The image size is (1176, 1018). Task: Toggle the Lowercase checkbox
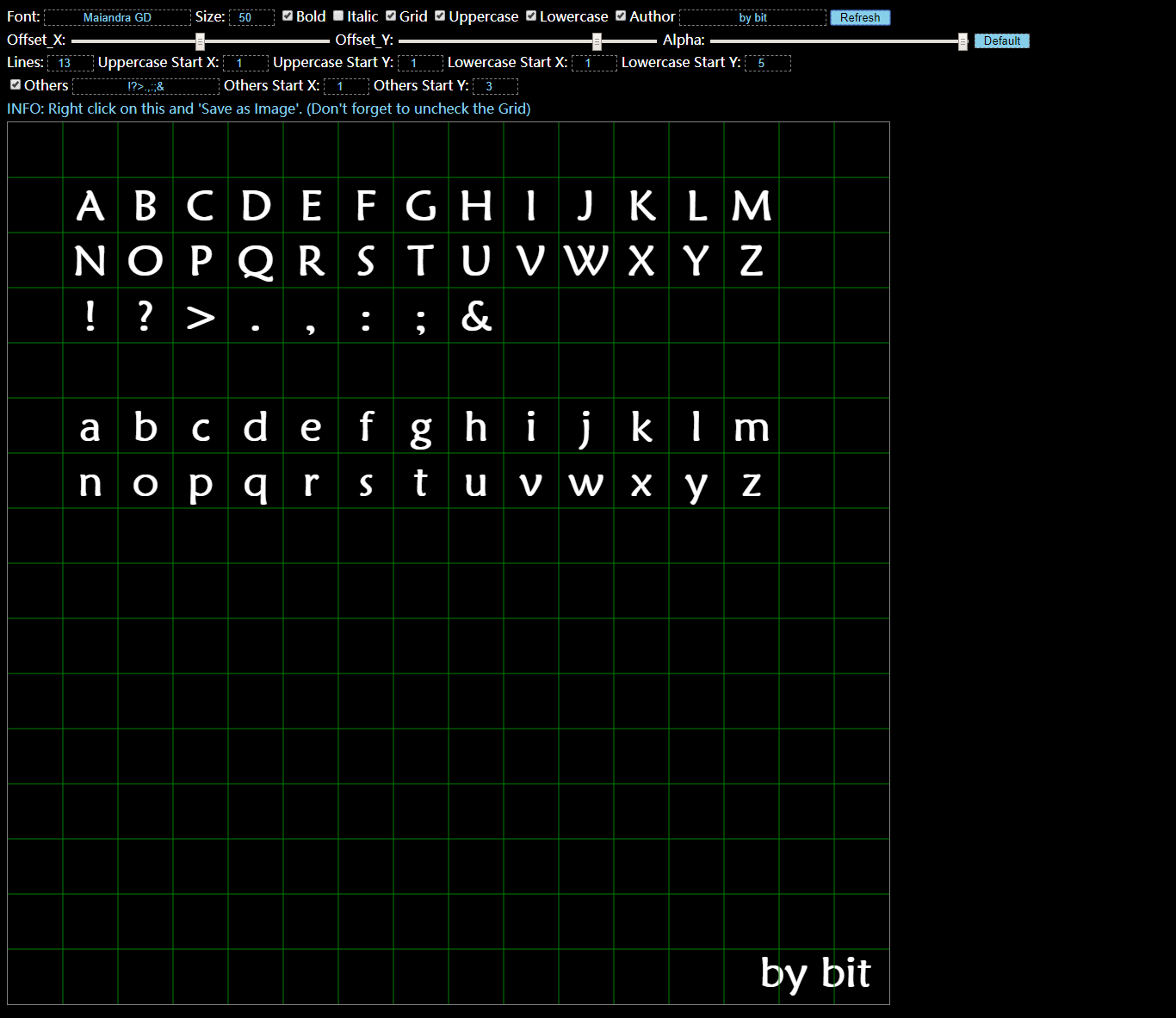coord(531,16)
